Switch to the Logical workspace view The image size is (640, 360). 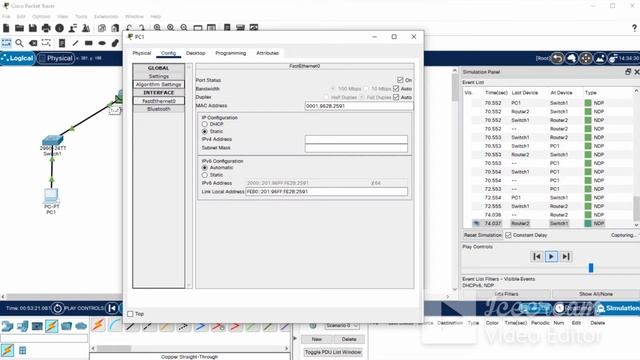18,58
